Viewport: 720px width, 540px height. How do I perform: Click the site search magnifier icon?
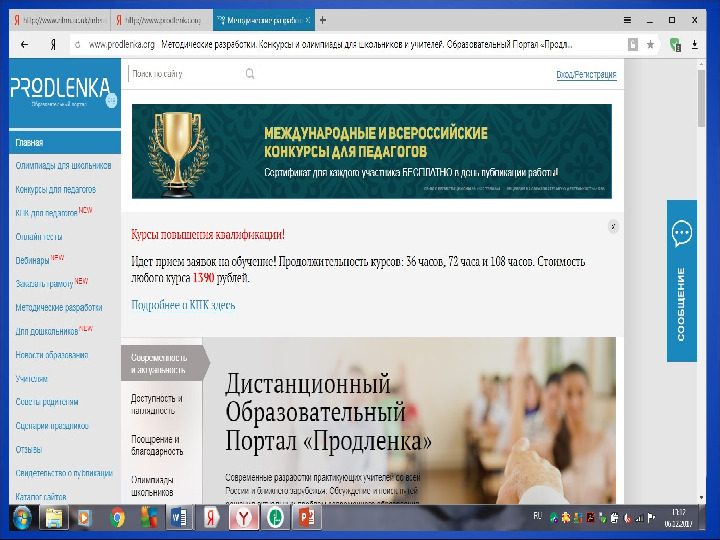[x=250, y=73]
